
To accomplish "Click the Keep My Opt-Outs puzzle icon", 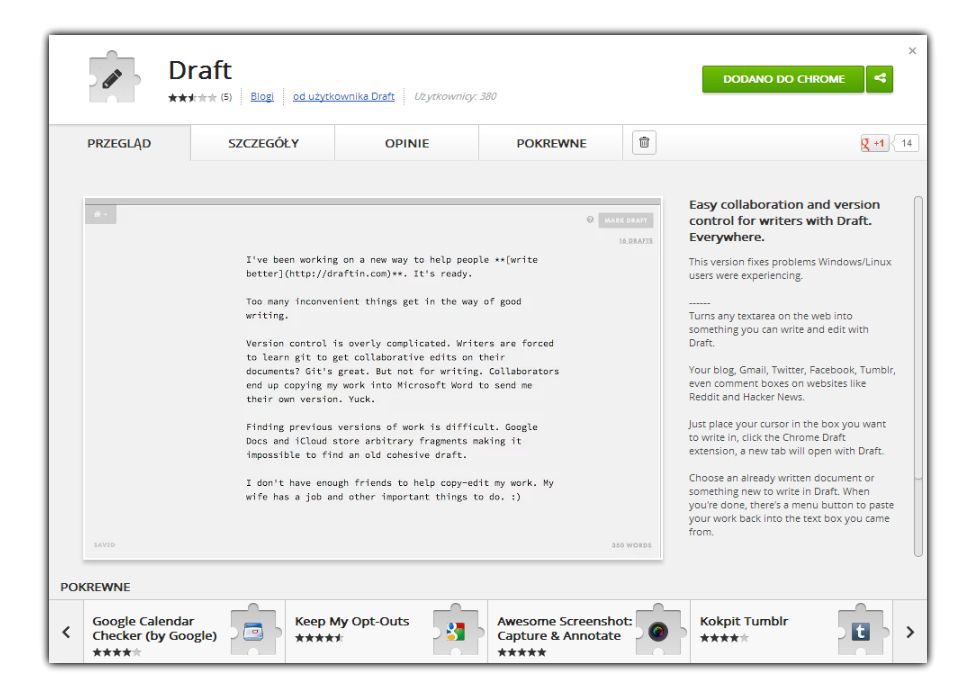I will (456, 631).
